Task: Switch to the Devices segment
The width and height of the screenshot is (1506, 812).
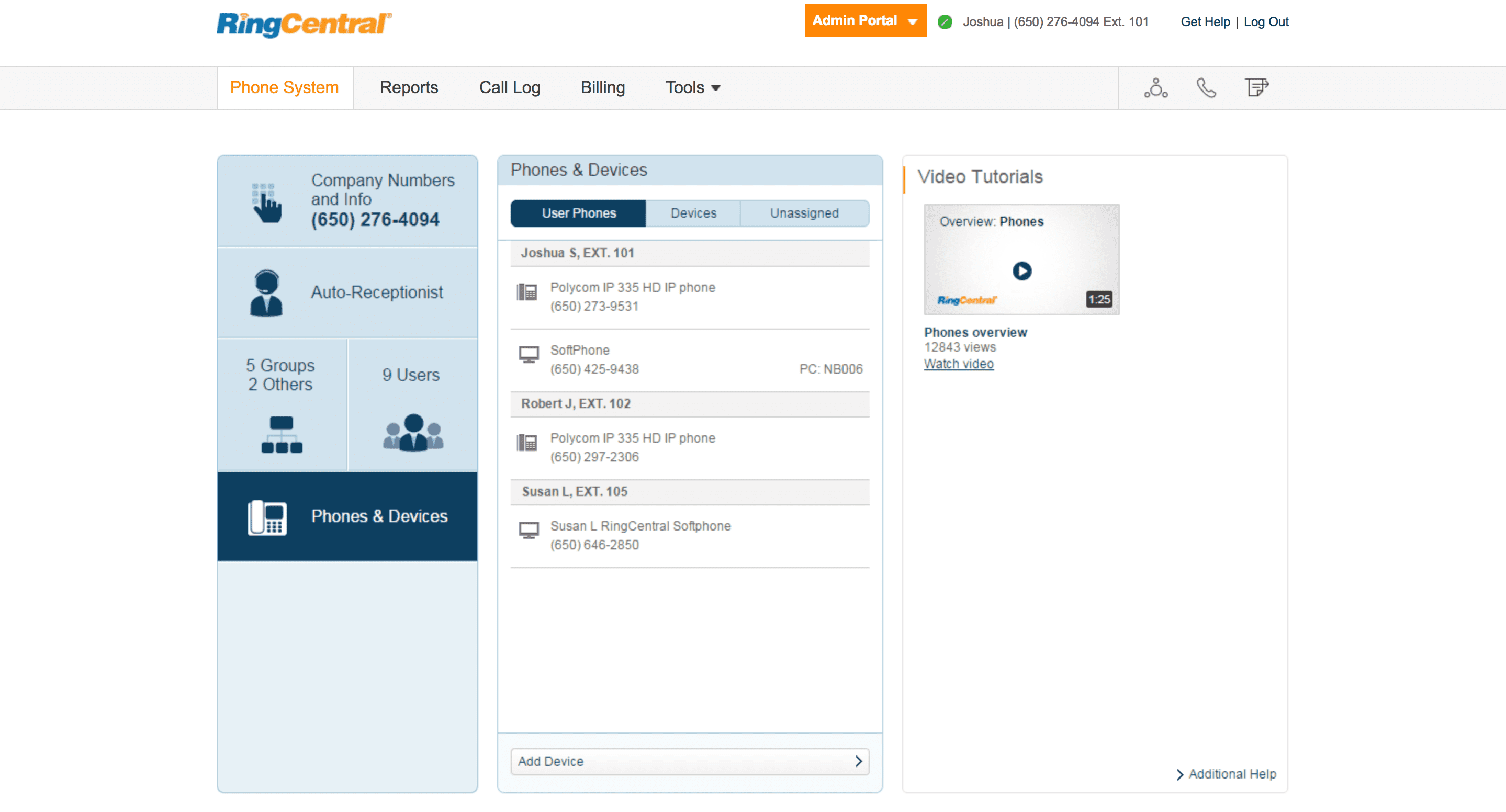Action: pyautogui.click(x=693, y=213)
